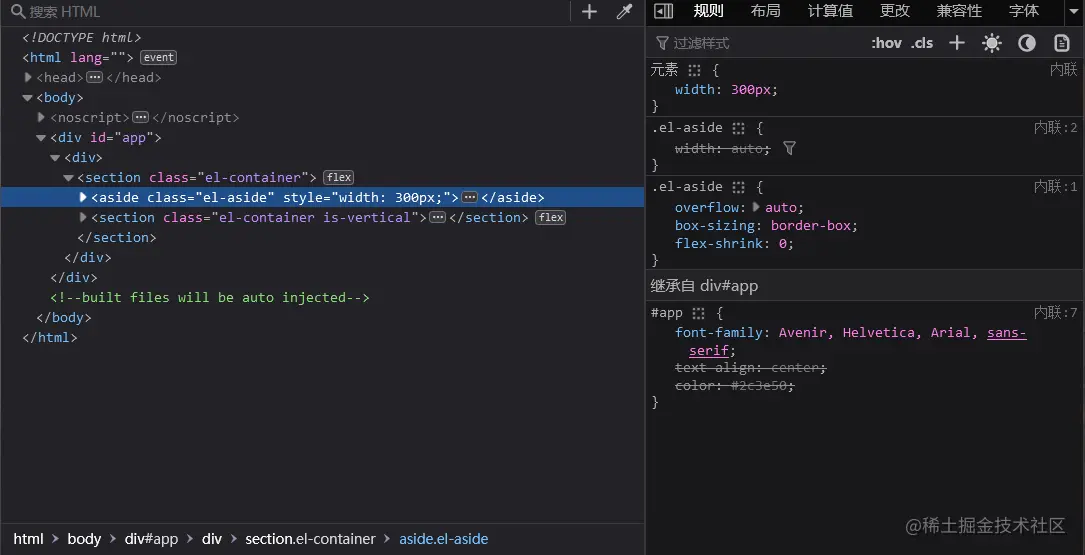Click highlighter icon beside #app selector
The image size is (1085, 555).
(699, 313)
